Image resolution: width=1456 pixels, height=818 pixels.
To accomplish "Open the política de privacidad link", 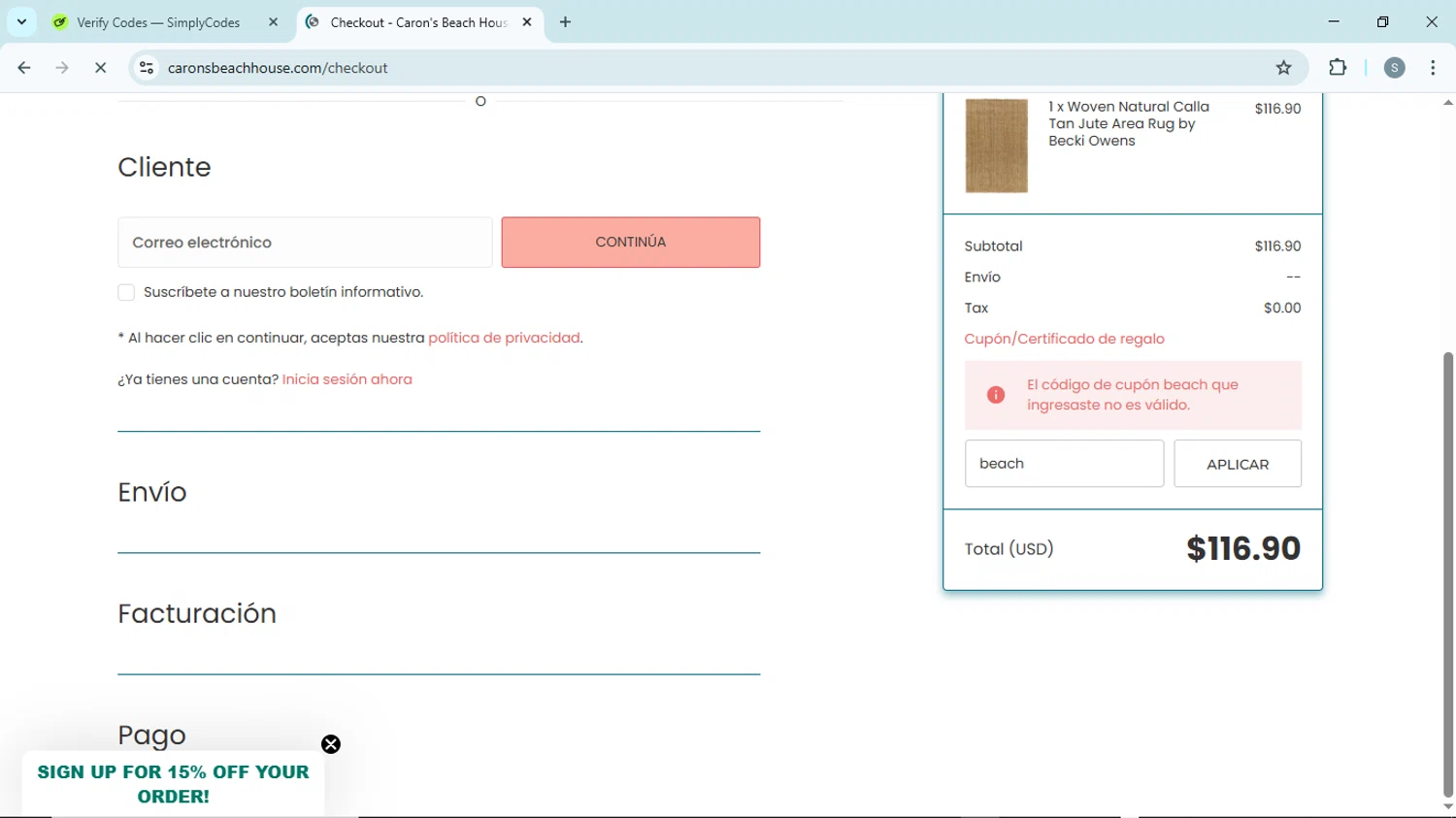I will tap(504, 338).
